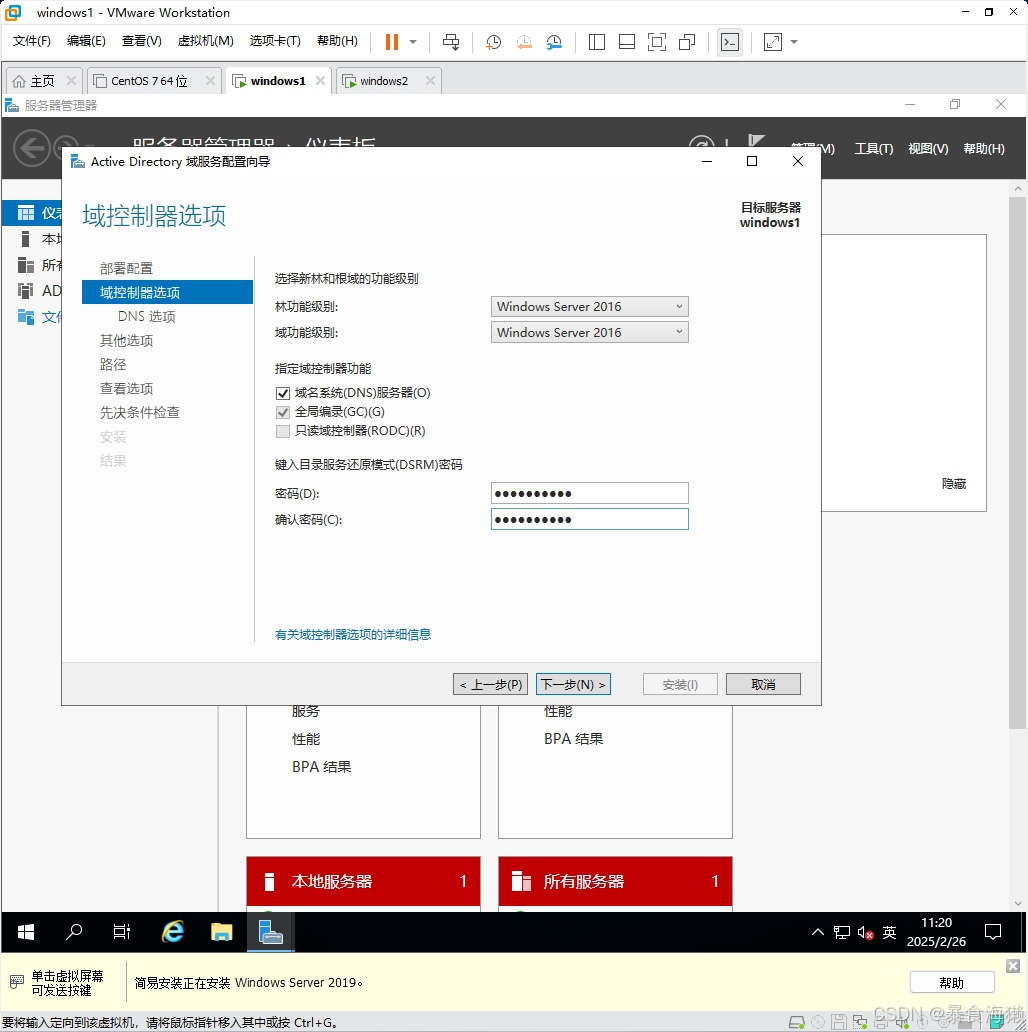Viewport: 1028px width, 1032px height.
Task: Toggle the 只读域控制器(RODC) checkbox
Action: (x=283, y=432)
